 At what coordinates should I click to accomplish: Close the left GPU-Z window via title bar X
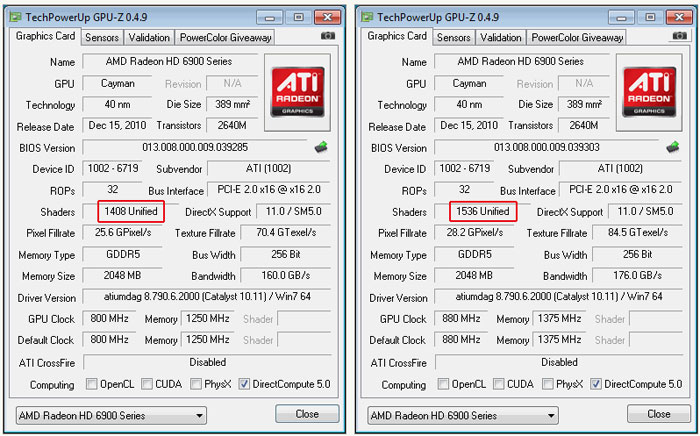(328, 17)
